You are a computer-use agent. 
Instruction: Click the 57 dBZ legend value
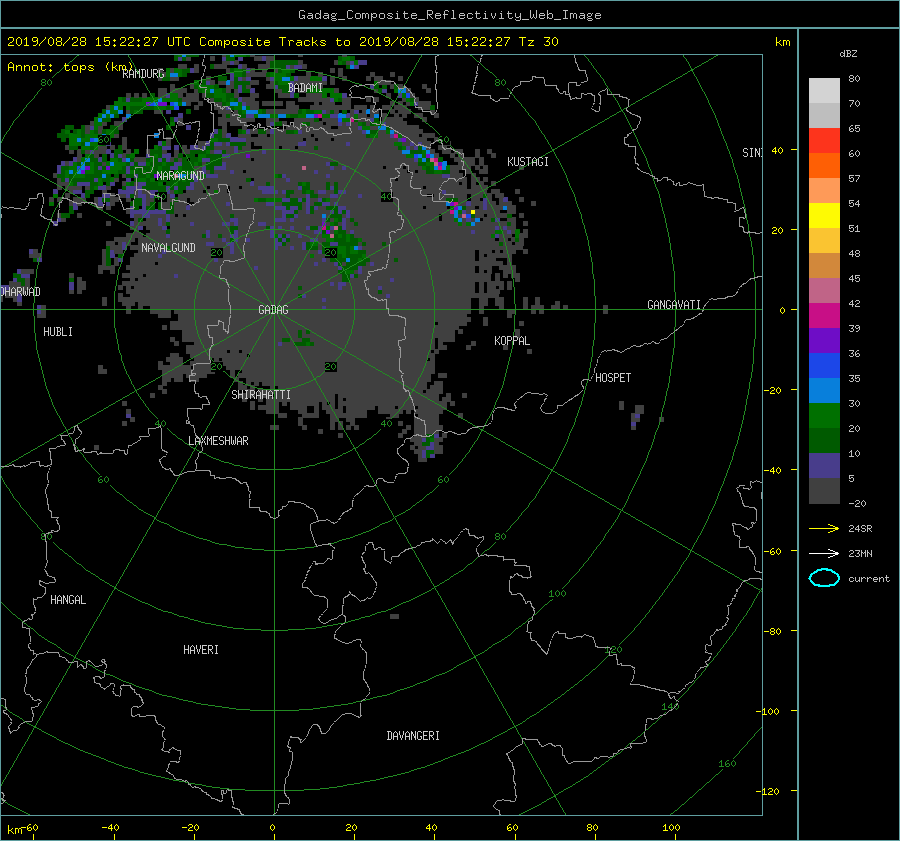click(x=854, y=179)
